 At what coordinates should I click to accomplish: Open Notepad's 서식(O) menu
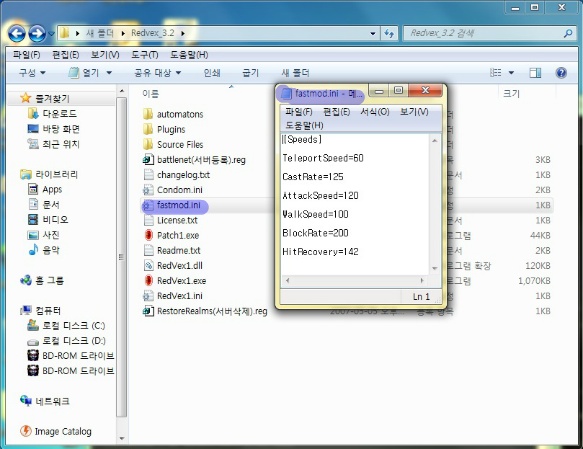375,112
